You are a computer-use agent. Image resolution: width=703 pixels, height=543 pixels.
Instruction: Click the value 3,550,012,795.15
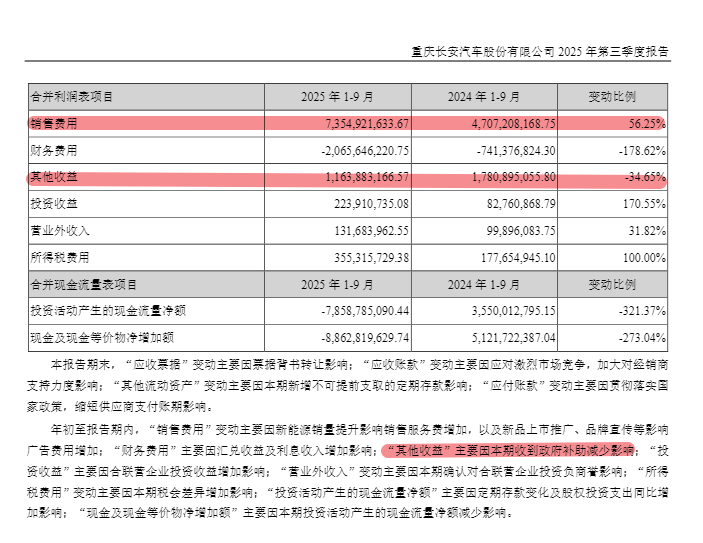514,311
